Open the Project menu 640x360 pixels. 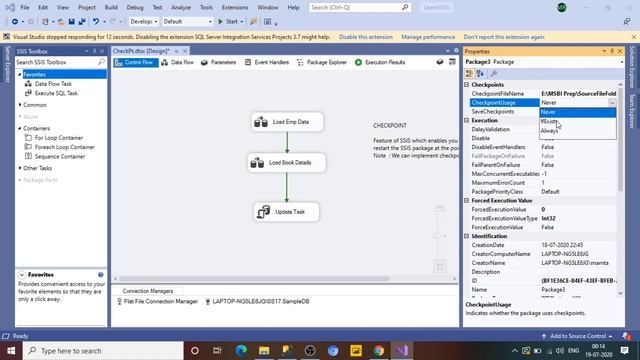point(87,7)
